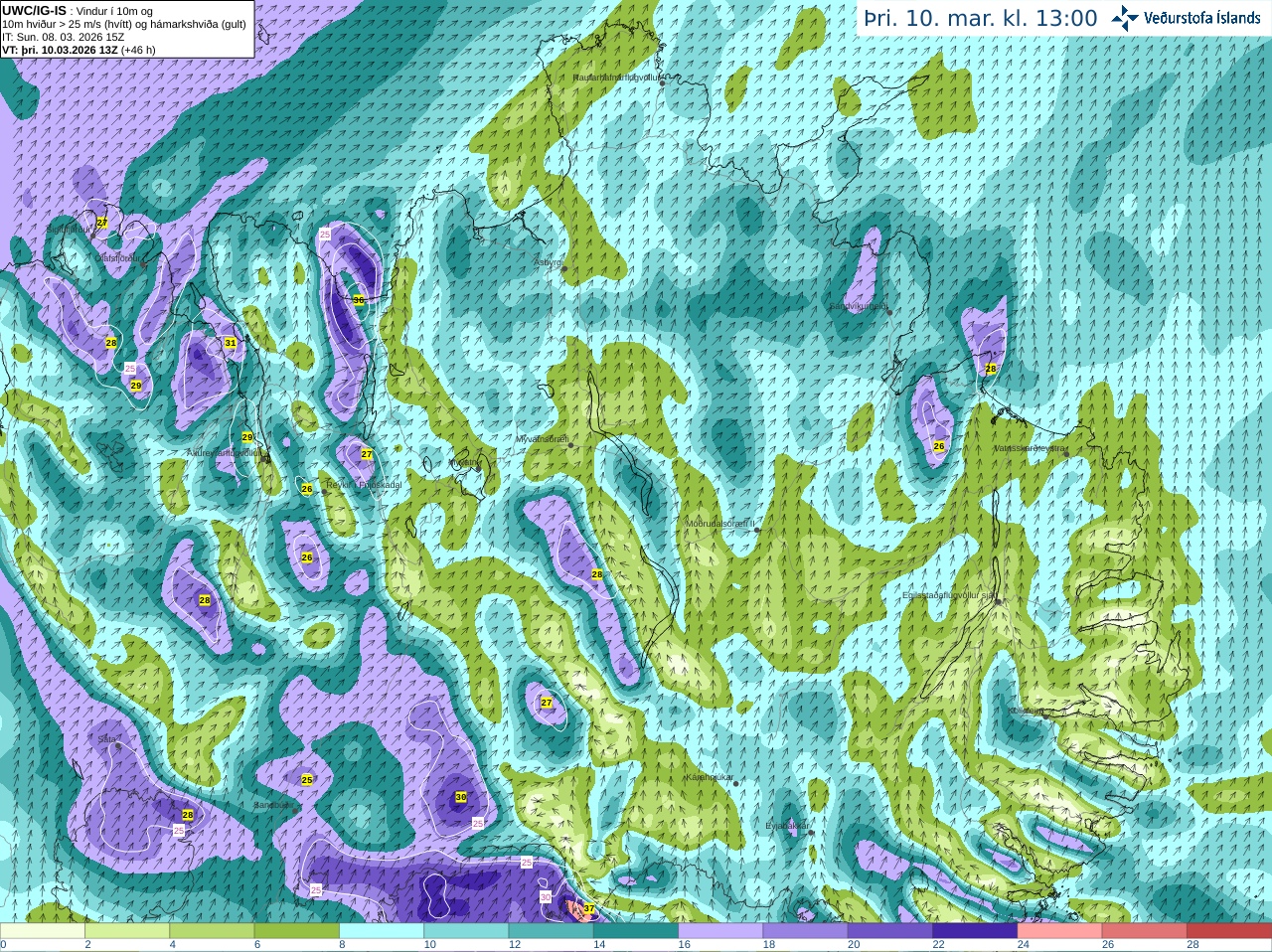1272x952 pixels.
Task: Select the 2–4 m/s legend swatch
Action: pyautogui.click(x=127, y=931)
